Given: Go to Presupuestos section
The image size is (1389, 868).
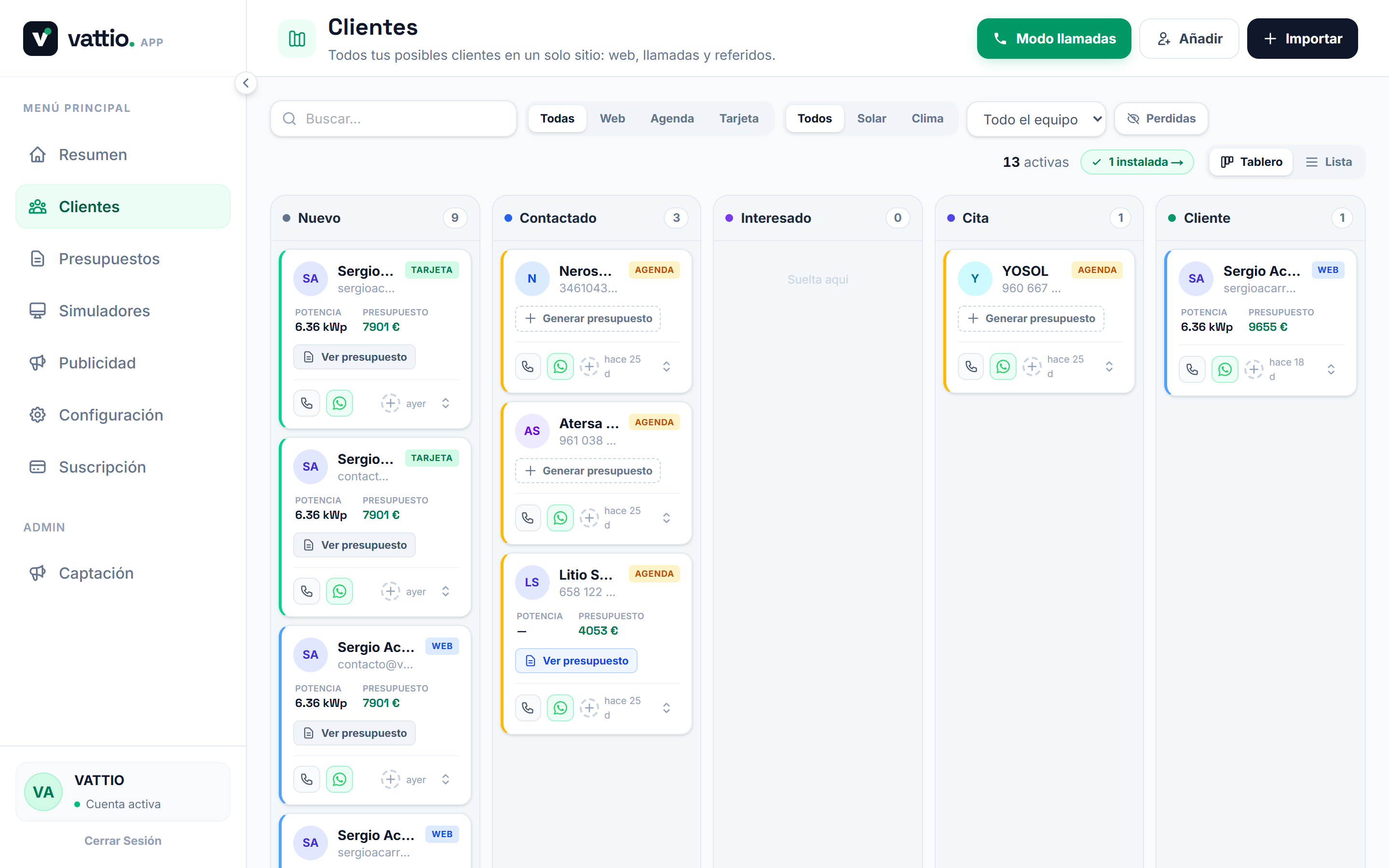Looking at the screenshot, I should coord(123,258).
